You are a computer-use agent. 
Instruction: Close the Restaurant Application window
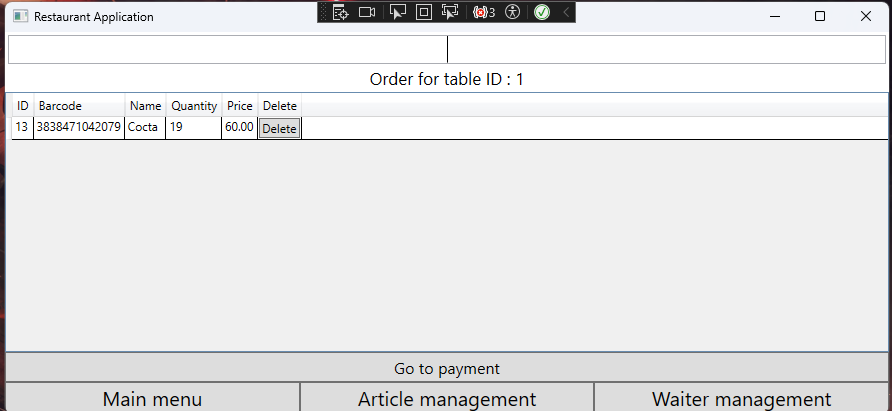click(865, 16)
